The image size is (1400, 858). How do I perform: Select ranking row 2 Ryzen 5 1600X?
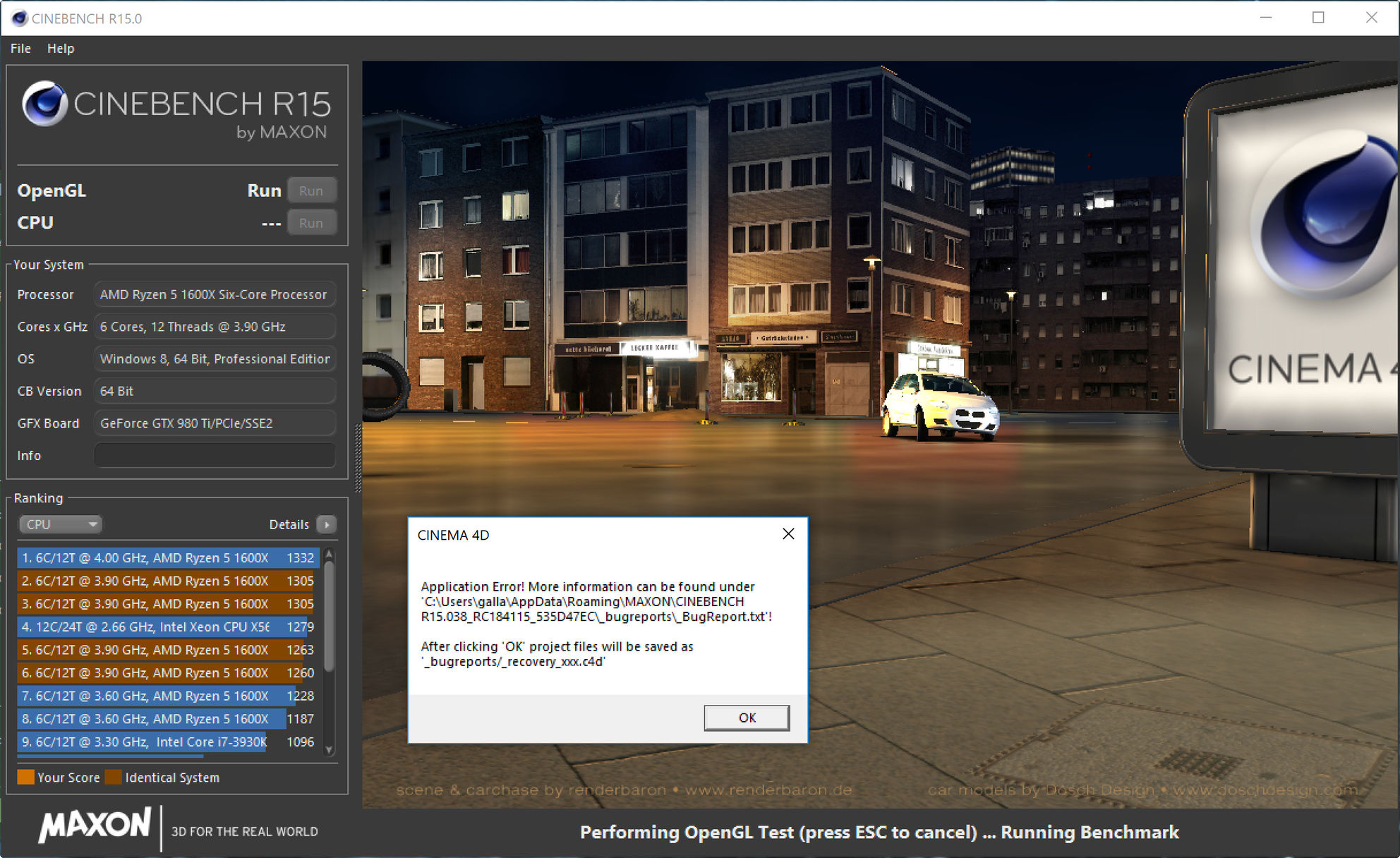click(168, 581)
